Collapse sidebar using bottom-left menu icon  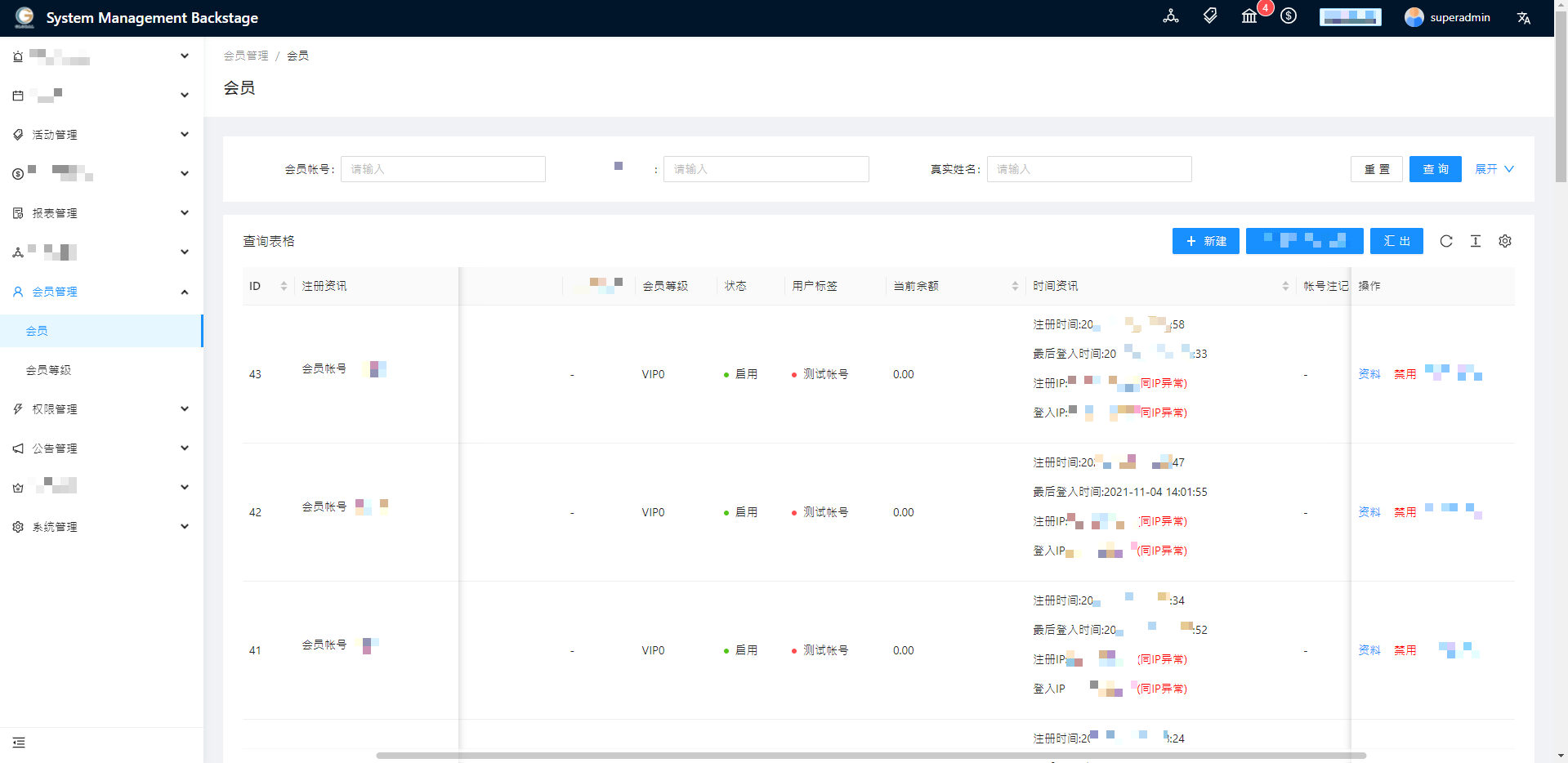pyautogui.click(x=19, y=743)
